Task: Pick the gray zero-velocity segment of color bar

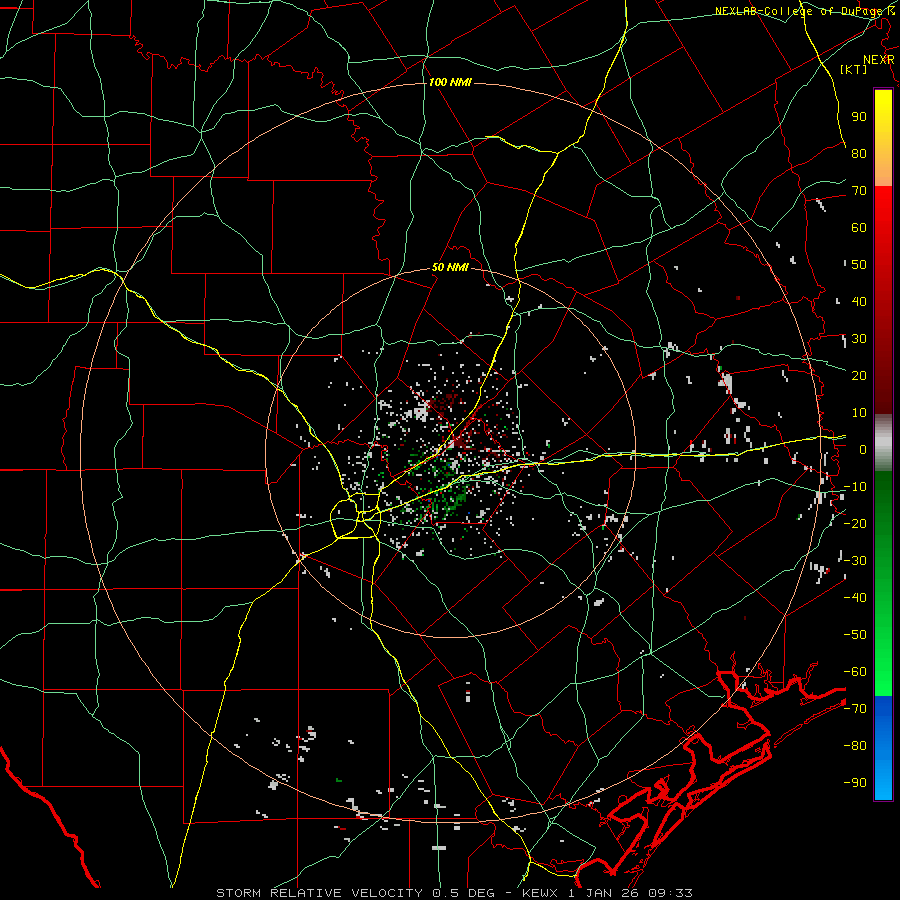Action: (x=883, y=443)
